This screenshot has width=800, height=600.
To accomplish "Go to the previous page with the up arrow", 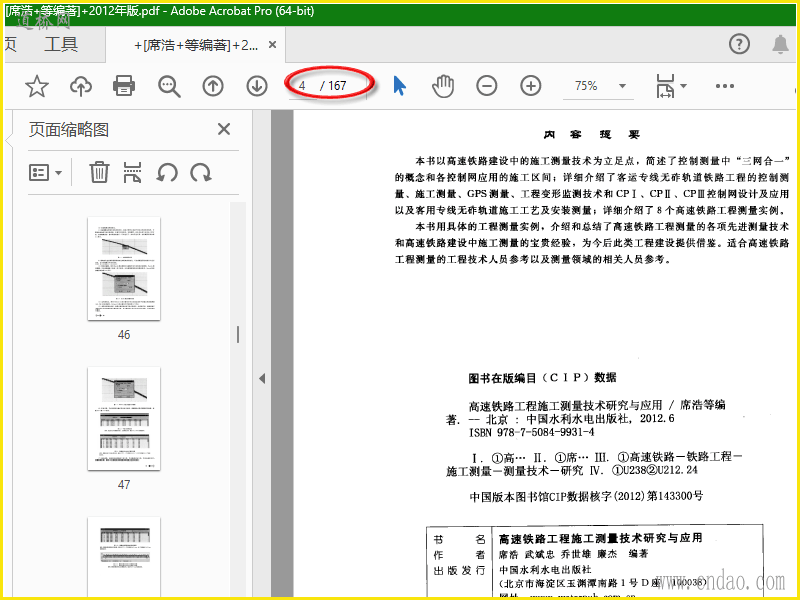I will 213,86.
